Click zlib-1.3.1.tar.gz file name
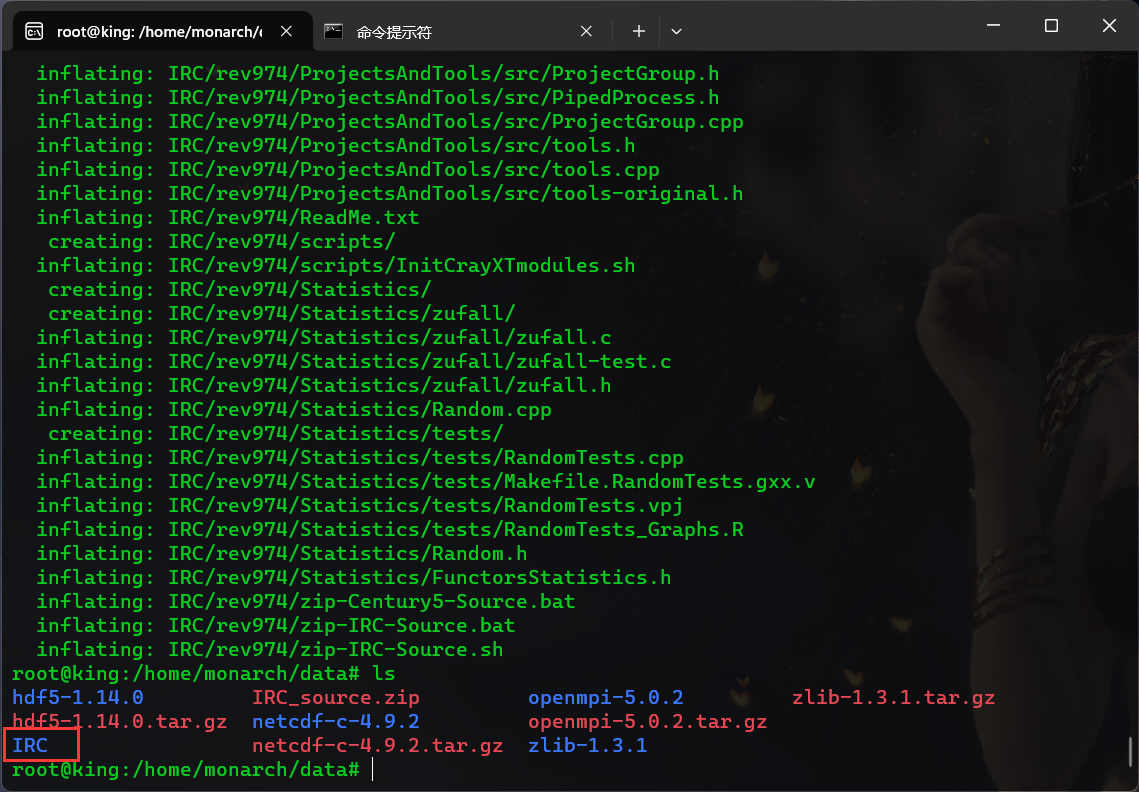Viewport: 1139px width, 792px height. 893,698
